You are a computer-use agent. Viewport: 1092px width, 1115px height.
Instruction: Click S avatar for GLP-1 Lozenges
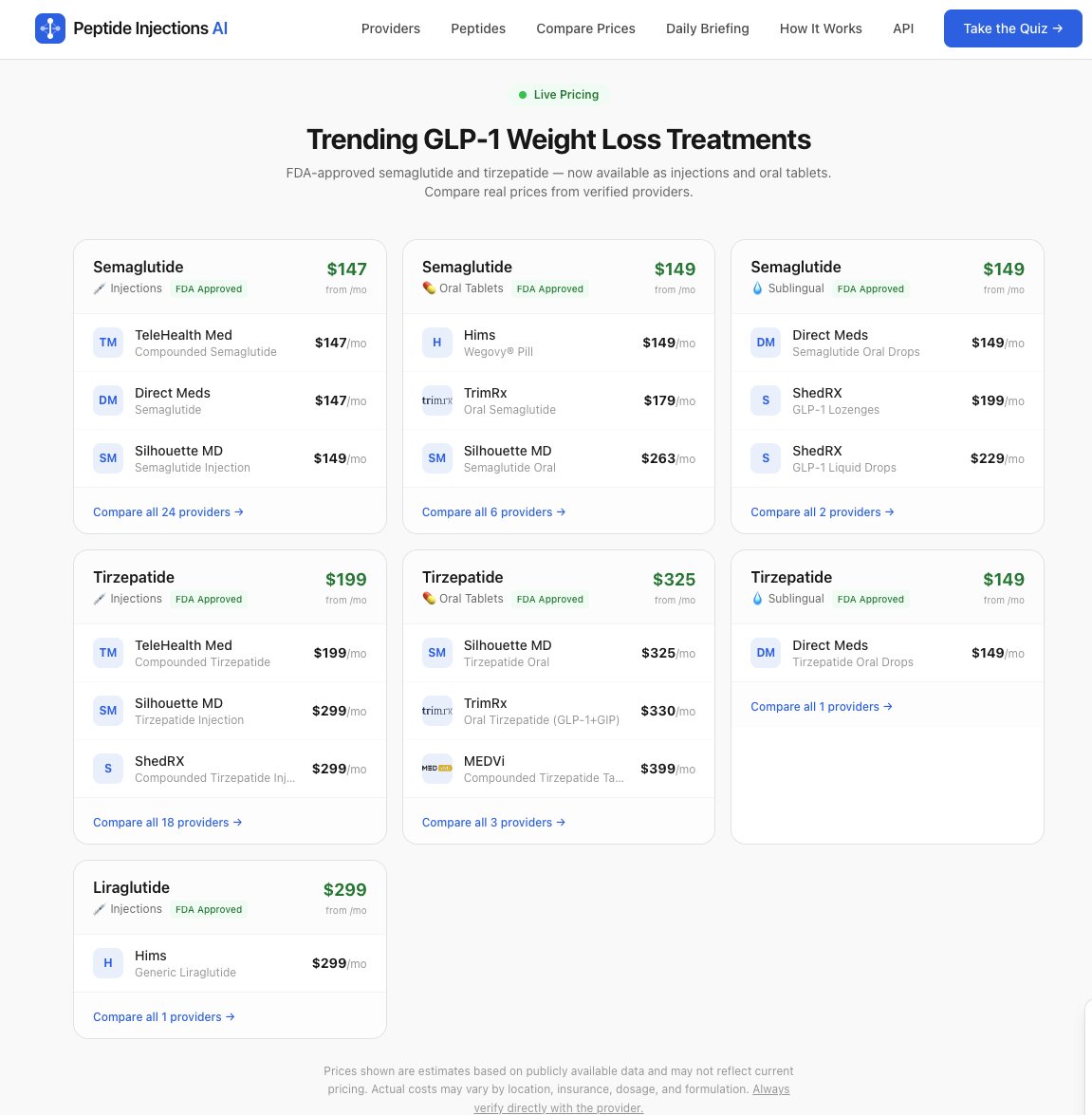click(766, 400)
